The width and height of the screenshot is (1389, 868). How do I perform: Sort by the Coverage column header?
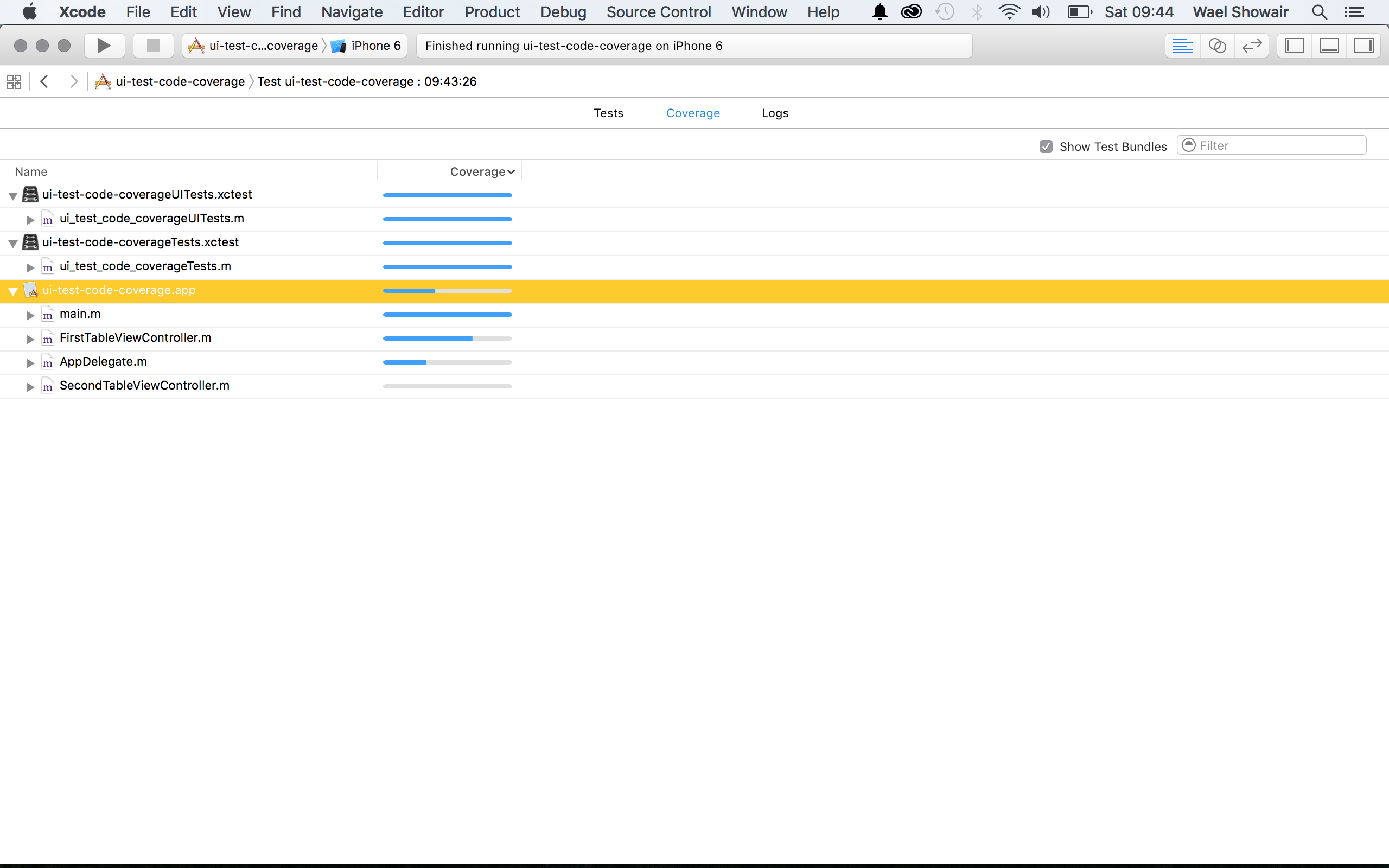[482, 171]
